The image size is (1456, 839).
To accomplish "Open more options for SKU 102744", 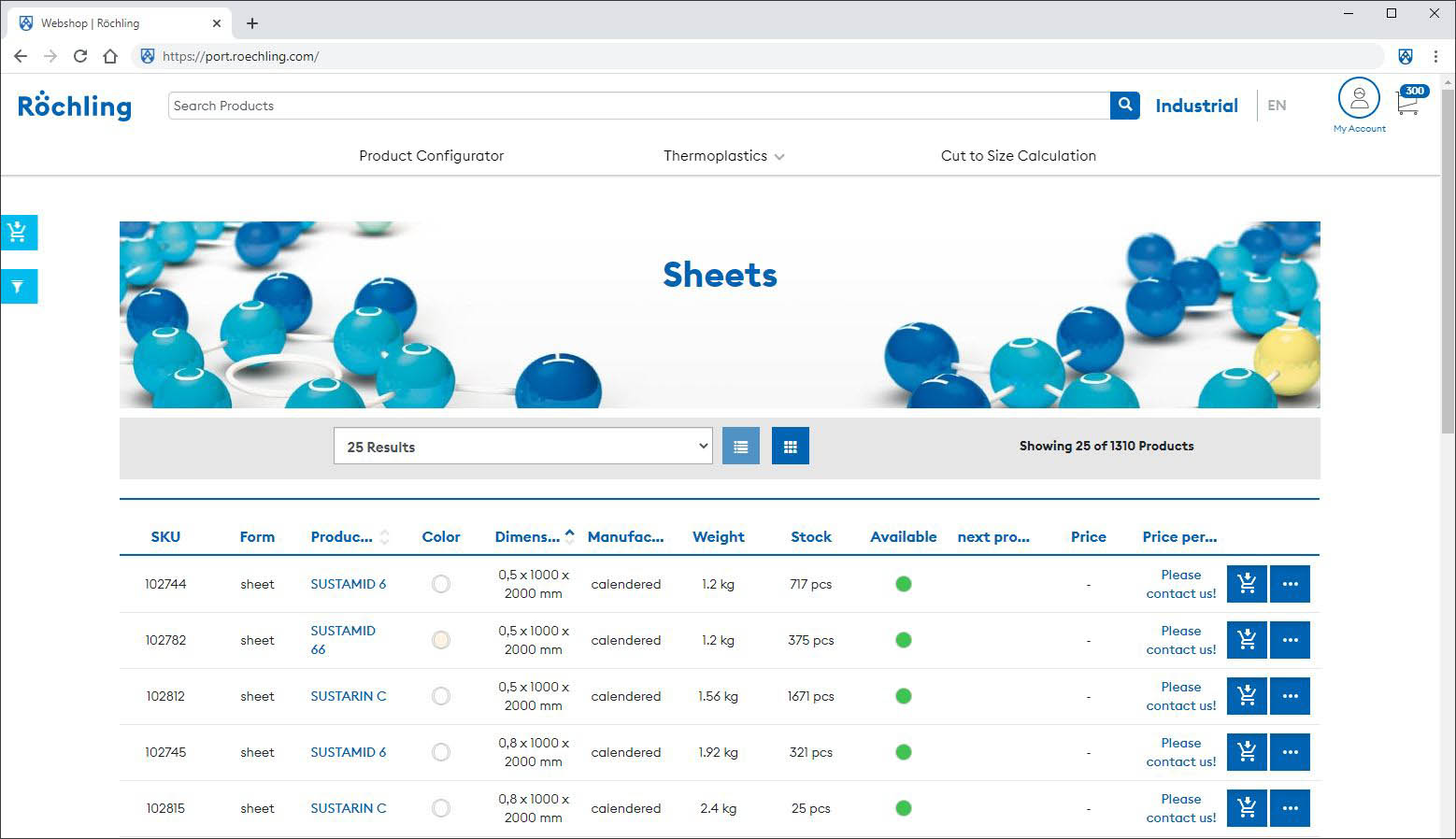I will point(1291,584).
